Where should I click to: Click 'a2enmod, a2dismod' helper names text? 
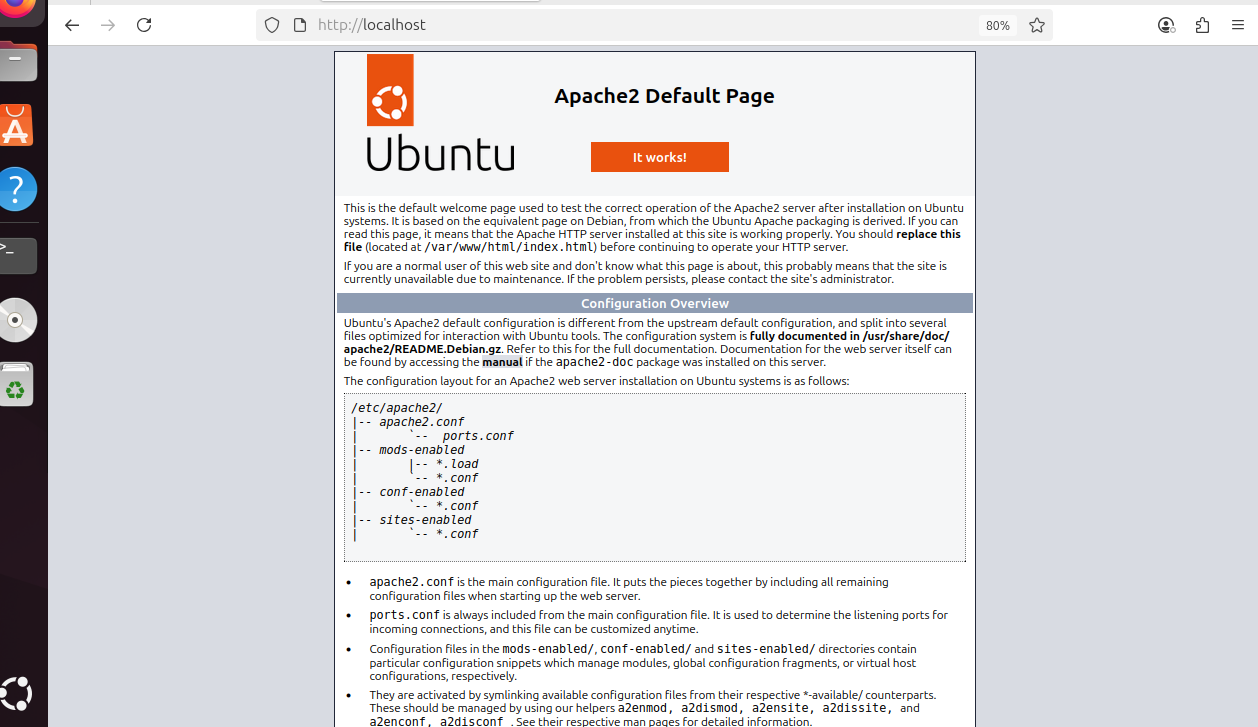[682, 708]
